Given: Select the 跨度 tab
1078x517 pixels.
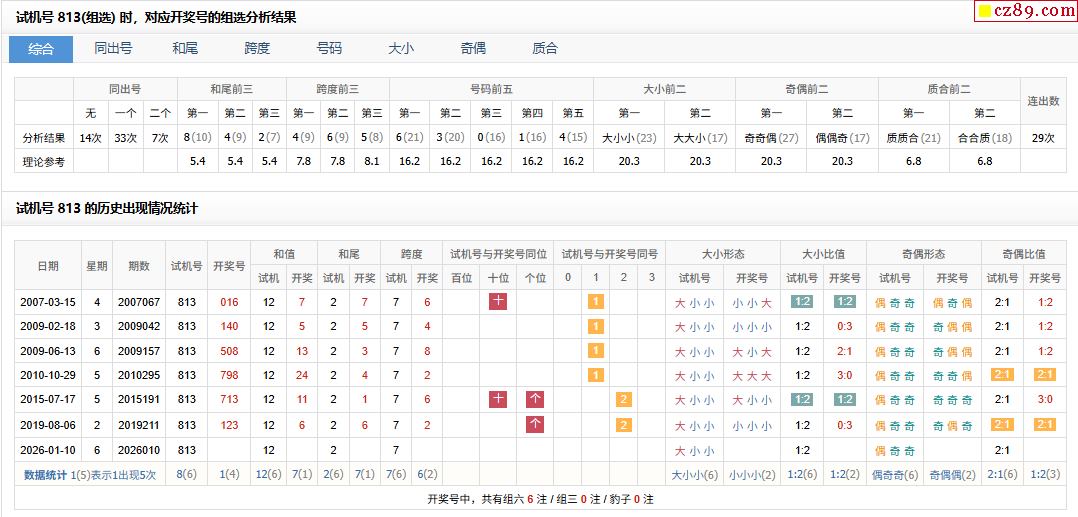Looking at the screenshot, I should click(257, 48).
